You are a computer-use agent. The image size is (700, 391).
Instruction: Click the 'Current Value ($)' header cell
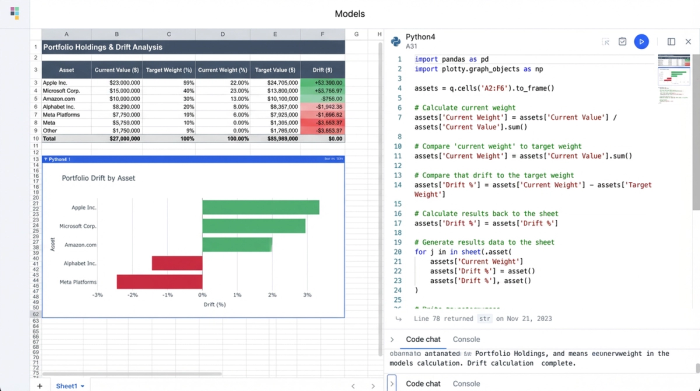(x=117, y=70)
